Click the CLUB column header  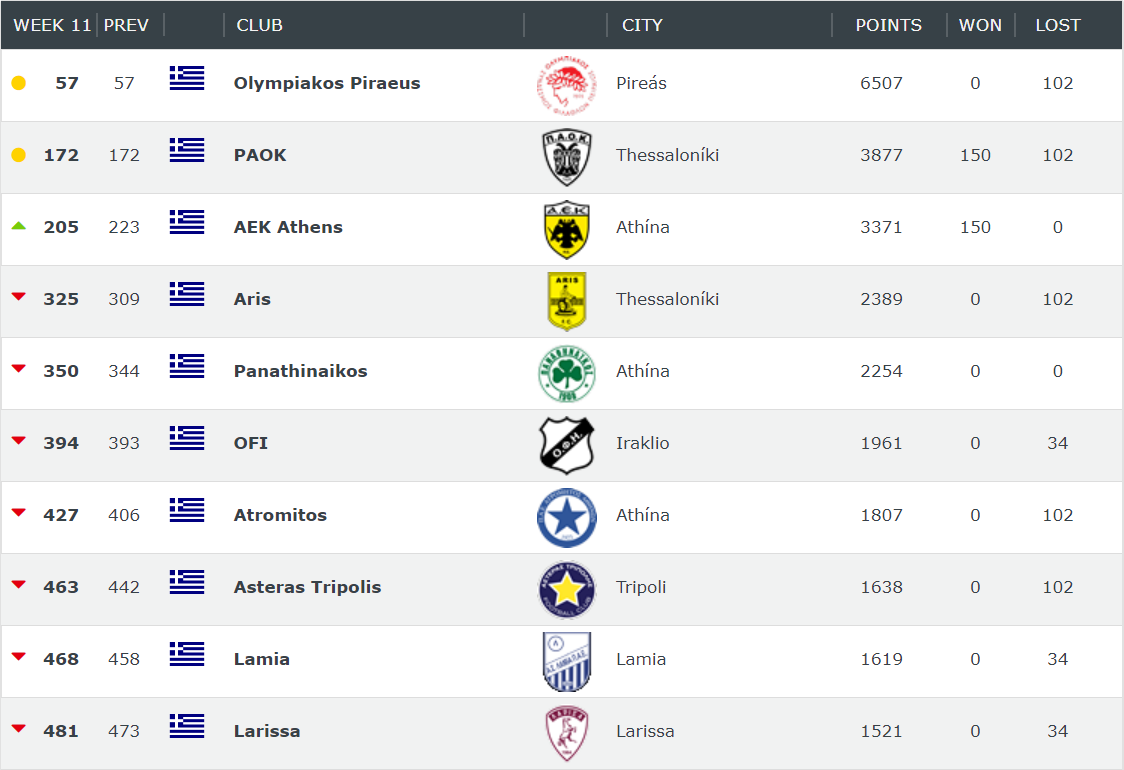coord(259,25)
